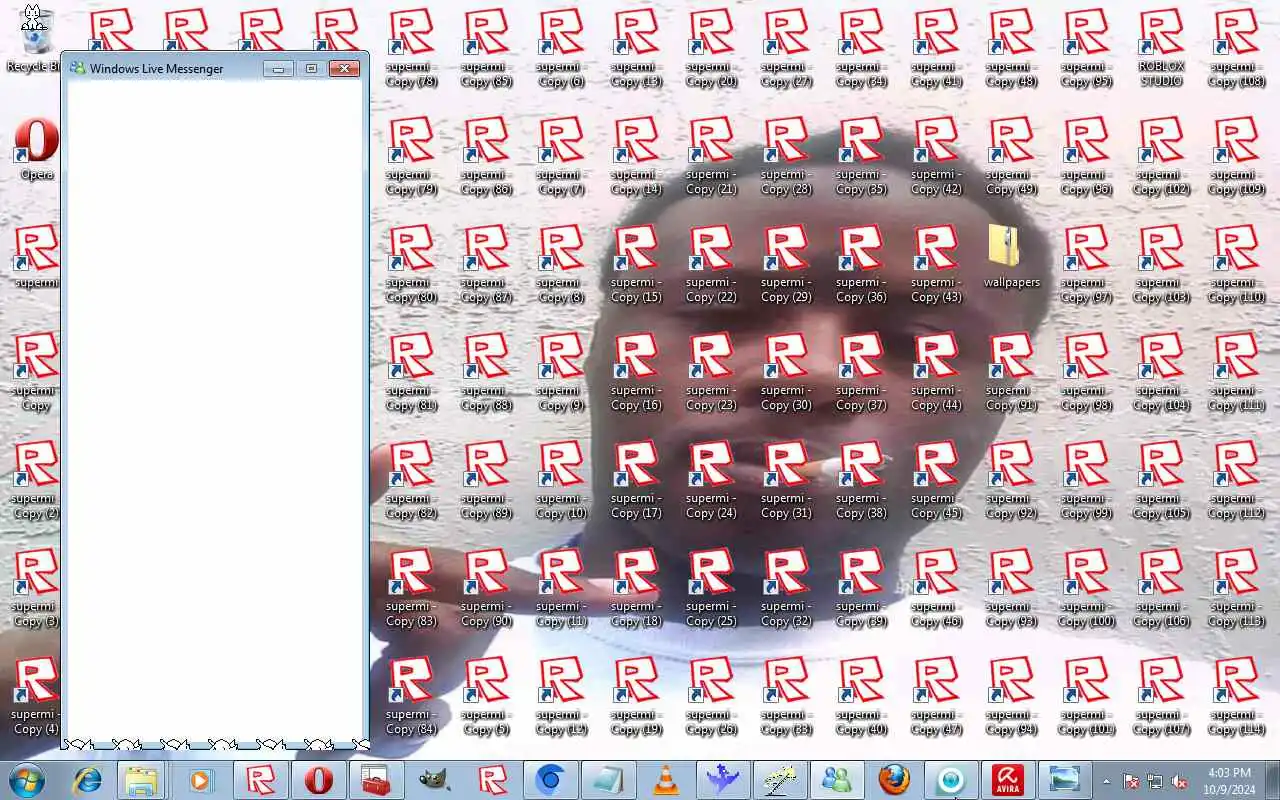Image resolution: width=1280 pixels, height=800 pixels.
Task: Launch Firefox from the taskbar
Action: click(x=895, y=780)
